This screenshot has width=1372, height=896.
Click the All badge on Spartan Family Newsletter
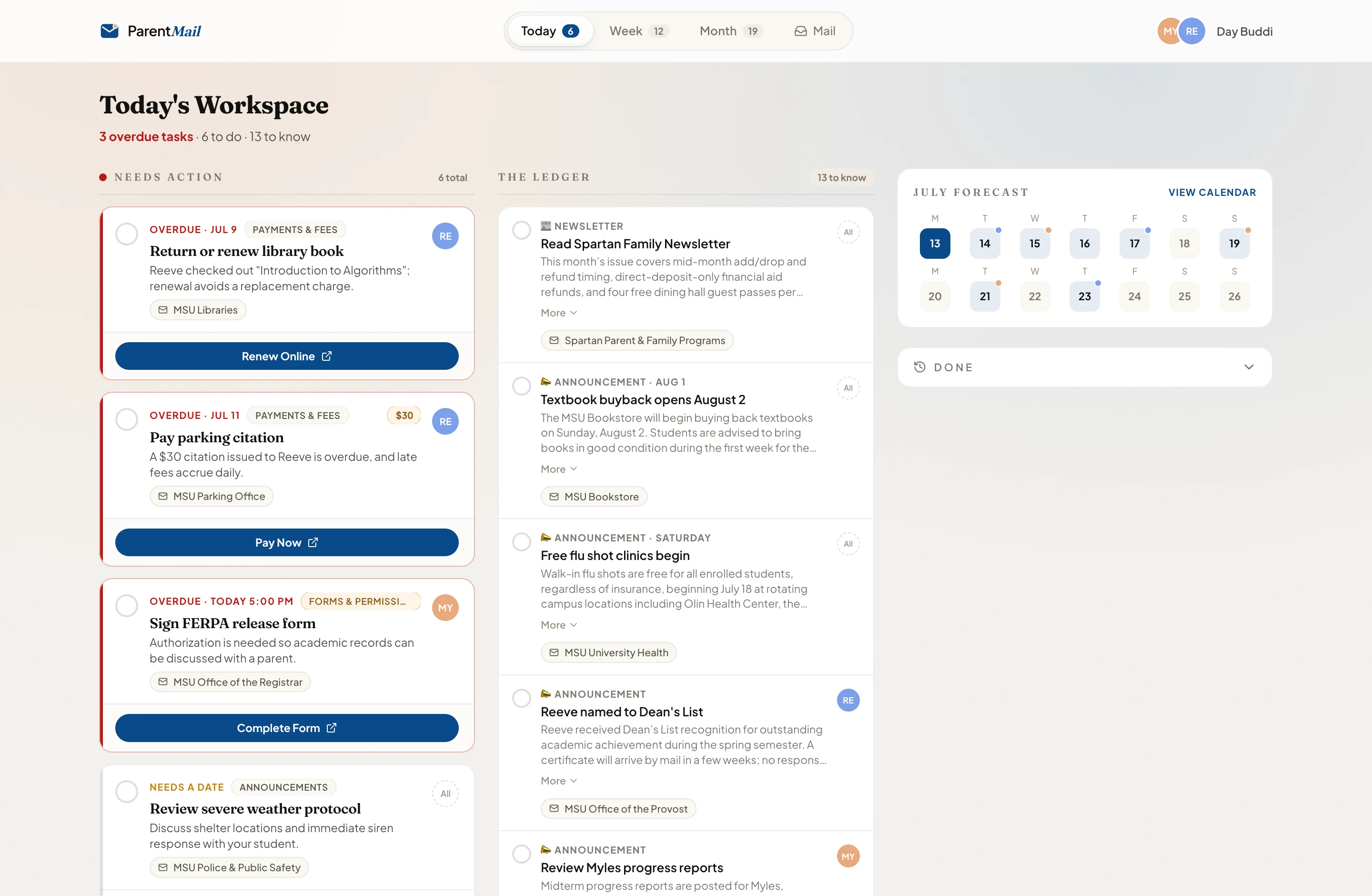pos(848,233)
